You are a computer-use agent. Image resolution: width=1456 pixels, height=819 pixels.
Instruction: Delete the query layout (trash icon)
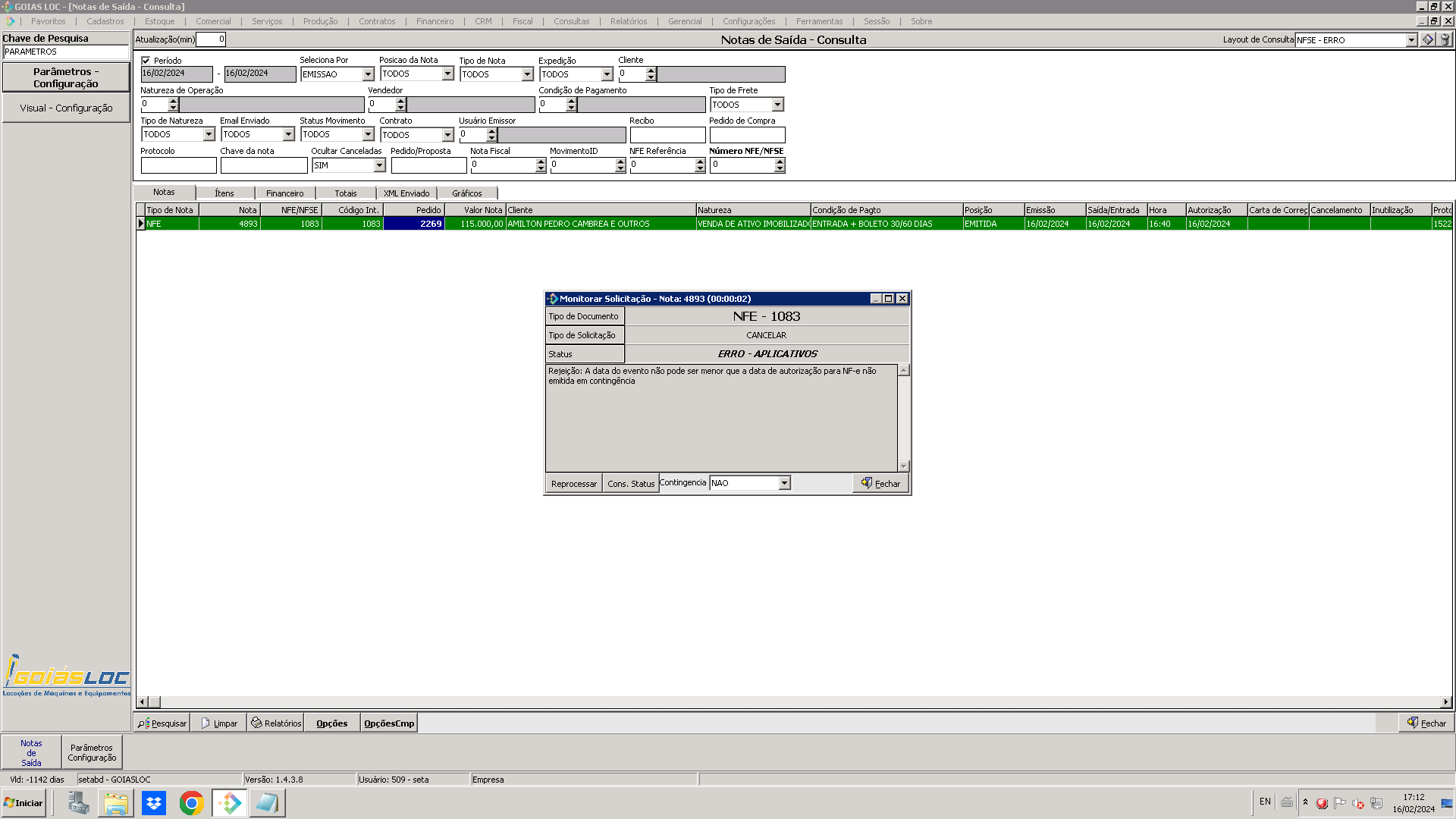click(1445, 40)
